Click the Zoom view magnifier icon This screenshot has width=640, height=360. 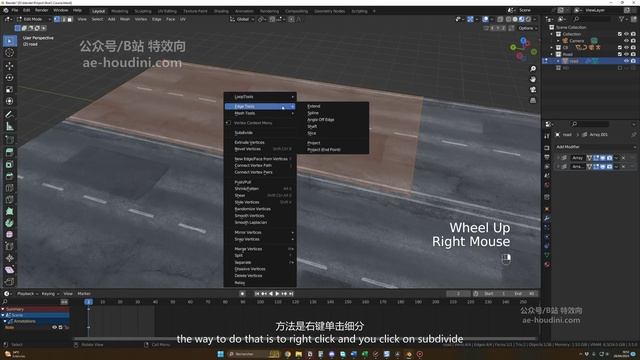[x=533, y=69]
